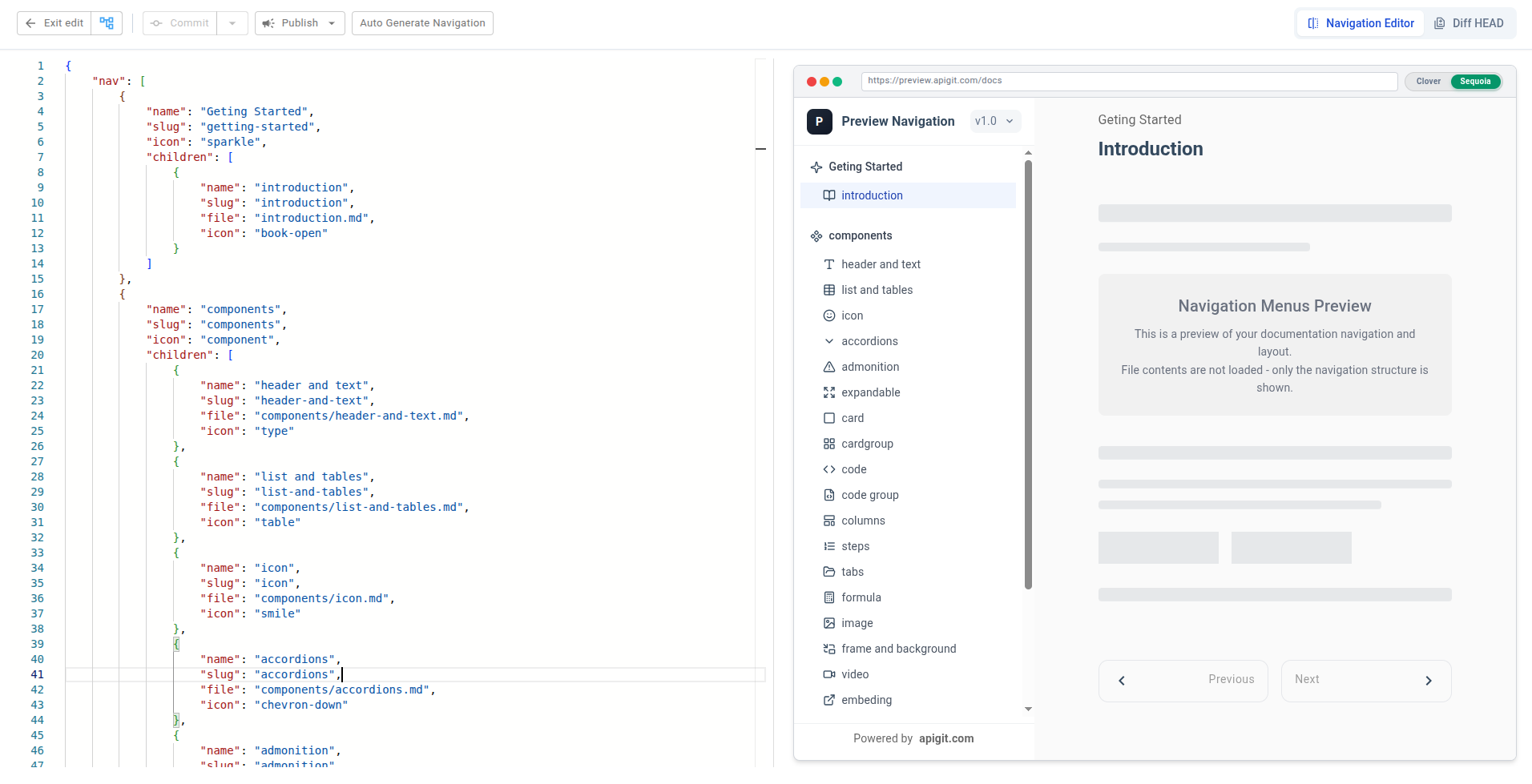1532x784 pixels.
Task: Click the icon beside frame and background
Action: [x=829, y=649]
